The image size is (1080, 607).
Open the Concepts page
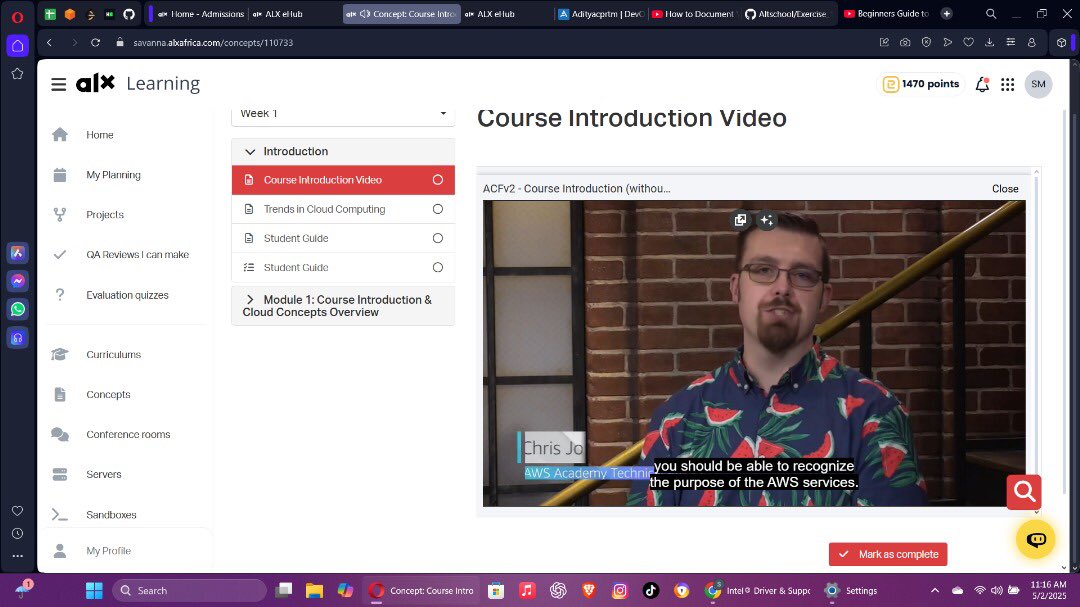[108, 395]
